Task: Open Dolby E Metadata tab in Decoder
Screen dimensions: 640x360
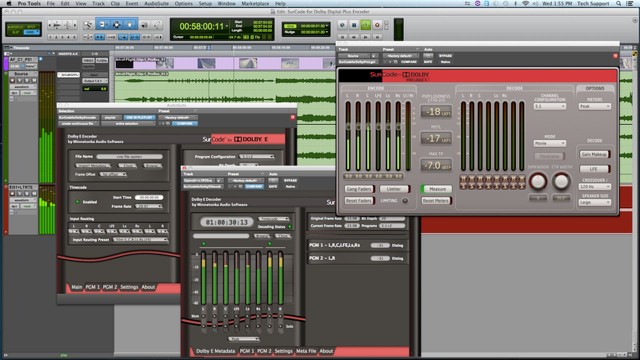Action: (x=216, y=351)
